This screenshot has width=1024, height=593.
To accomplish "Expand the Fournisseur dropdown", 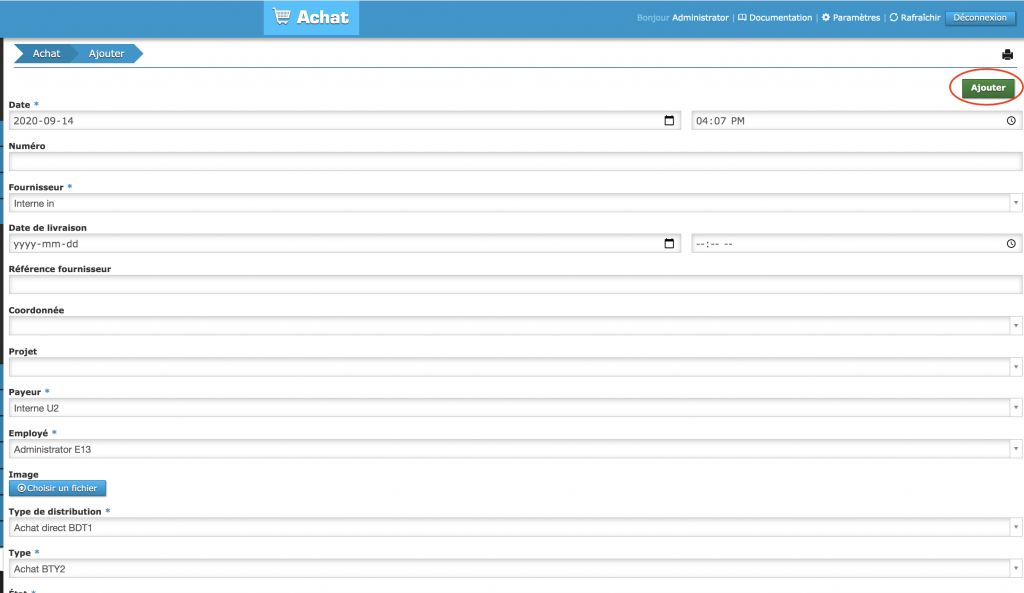I will 1016,203.
